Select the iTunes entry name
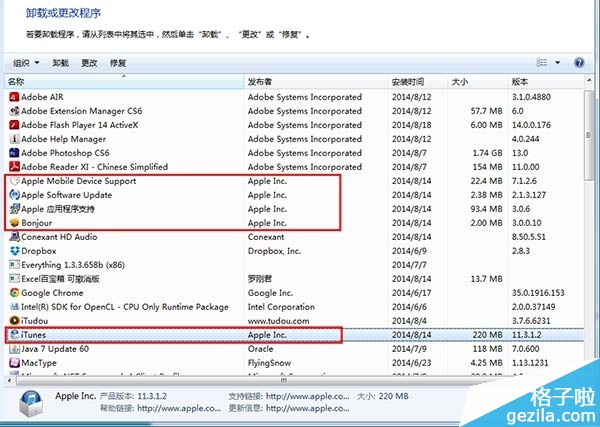 33,335
